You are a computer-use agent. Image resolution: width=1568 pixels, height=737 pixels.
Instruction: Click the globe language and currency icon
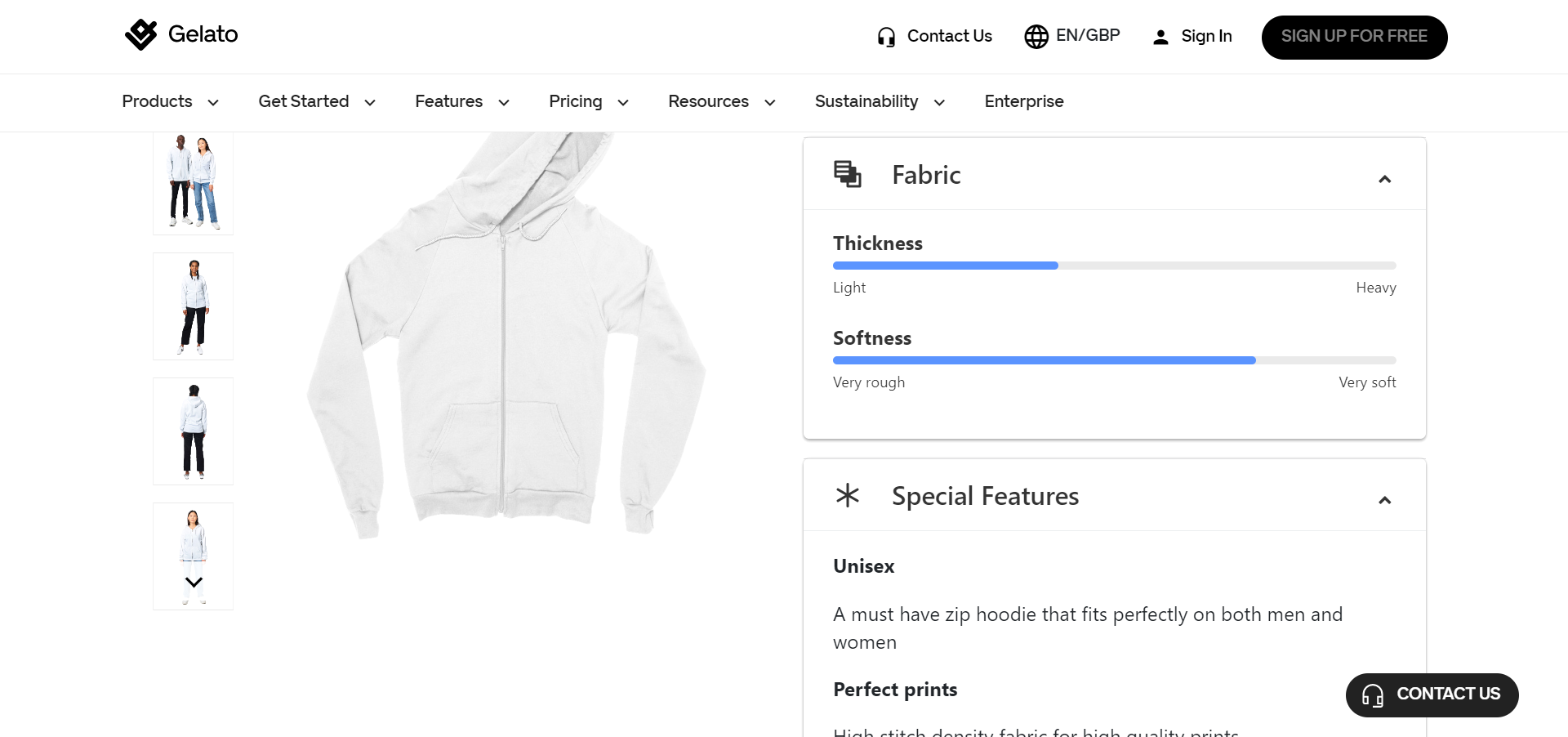1036,37
